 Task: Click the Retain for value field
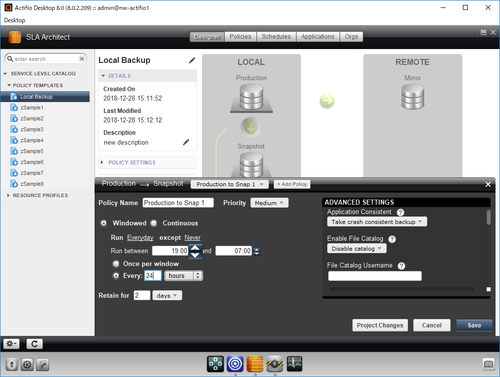point(142,295)
